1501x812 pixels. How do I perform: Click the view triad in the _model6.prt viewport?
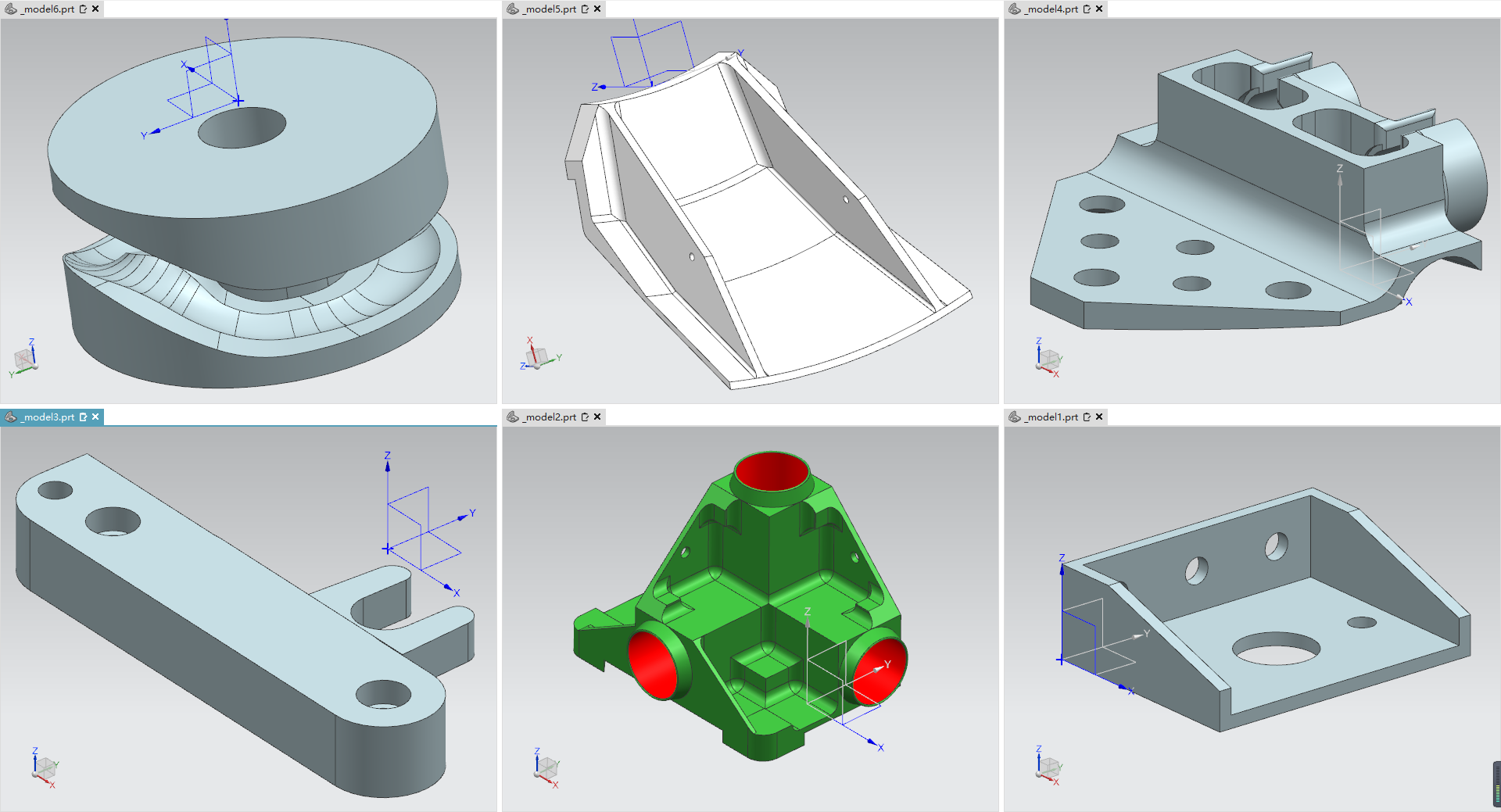25,359
